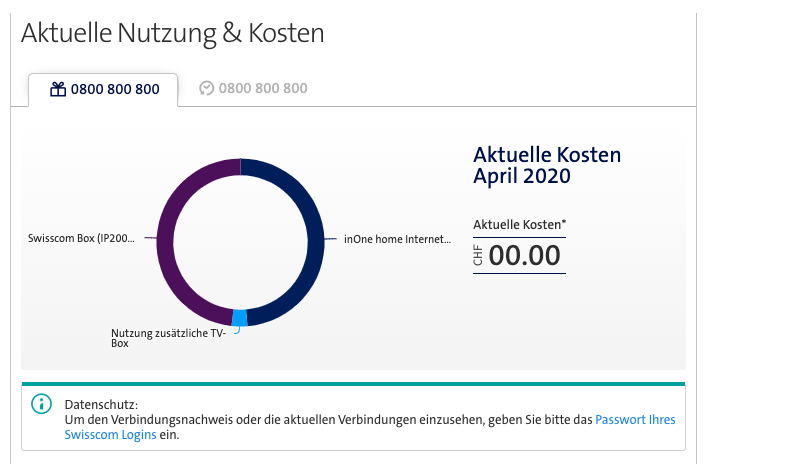Click the info icon beside Datenschutz
This screenshot has height=464, width=786.
(41, 404)
